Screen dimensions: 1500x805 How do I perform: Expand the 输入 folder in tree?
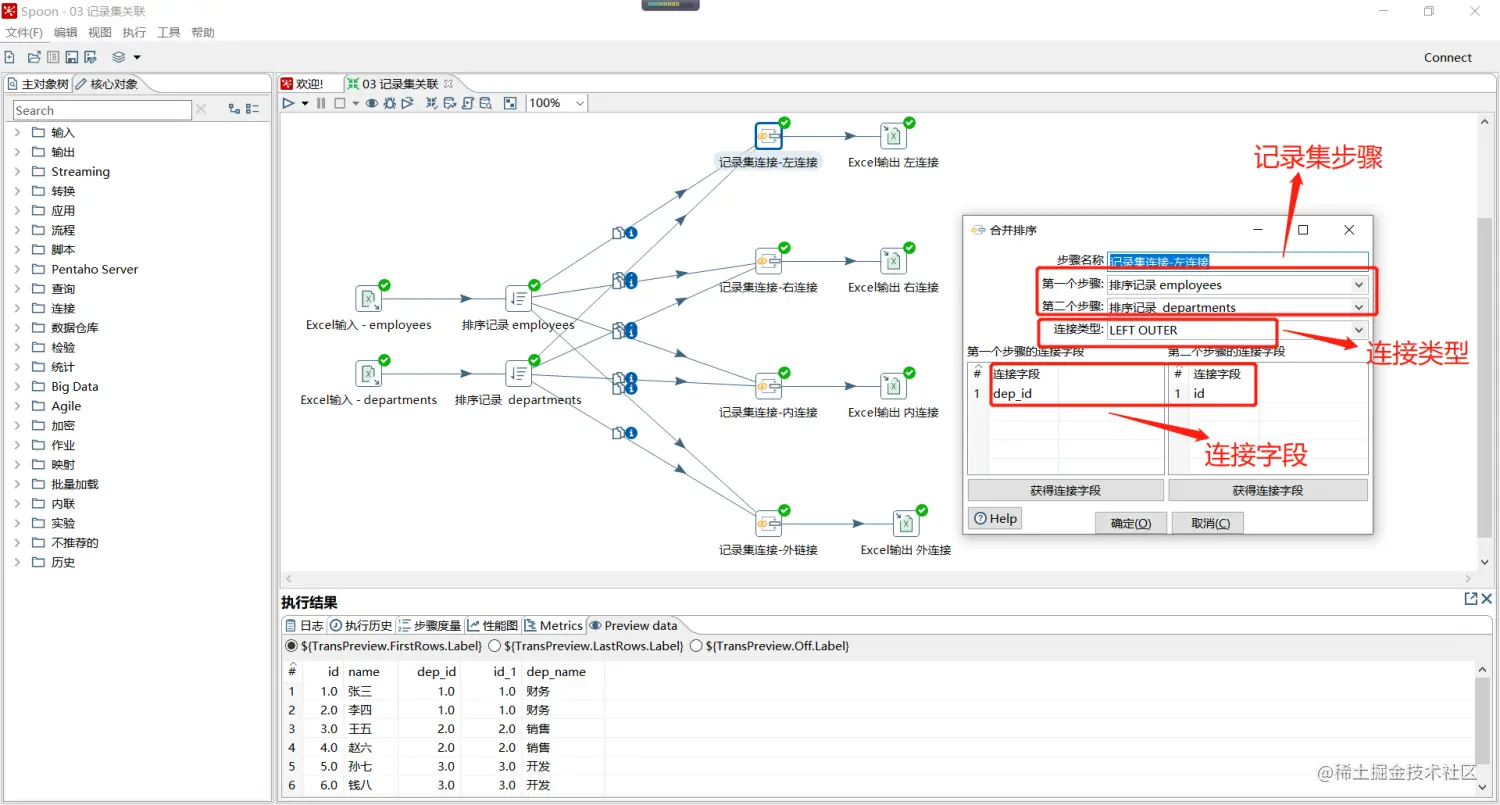[x=17, y=132]
